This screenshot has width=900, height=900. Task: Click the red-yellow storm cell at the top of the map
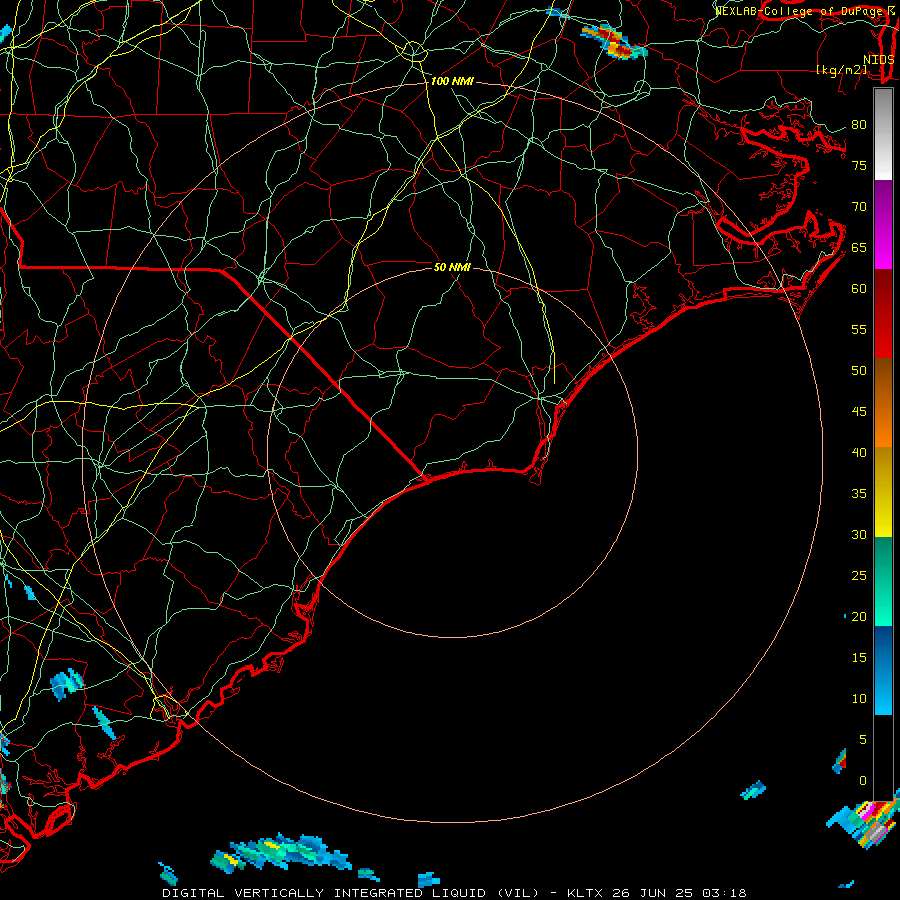pos(613,42)
